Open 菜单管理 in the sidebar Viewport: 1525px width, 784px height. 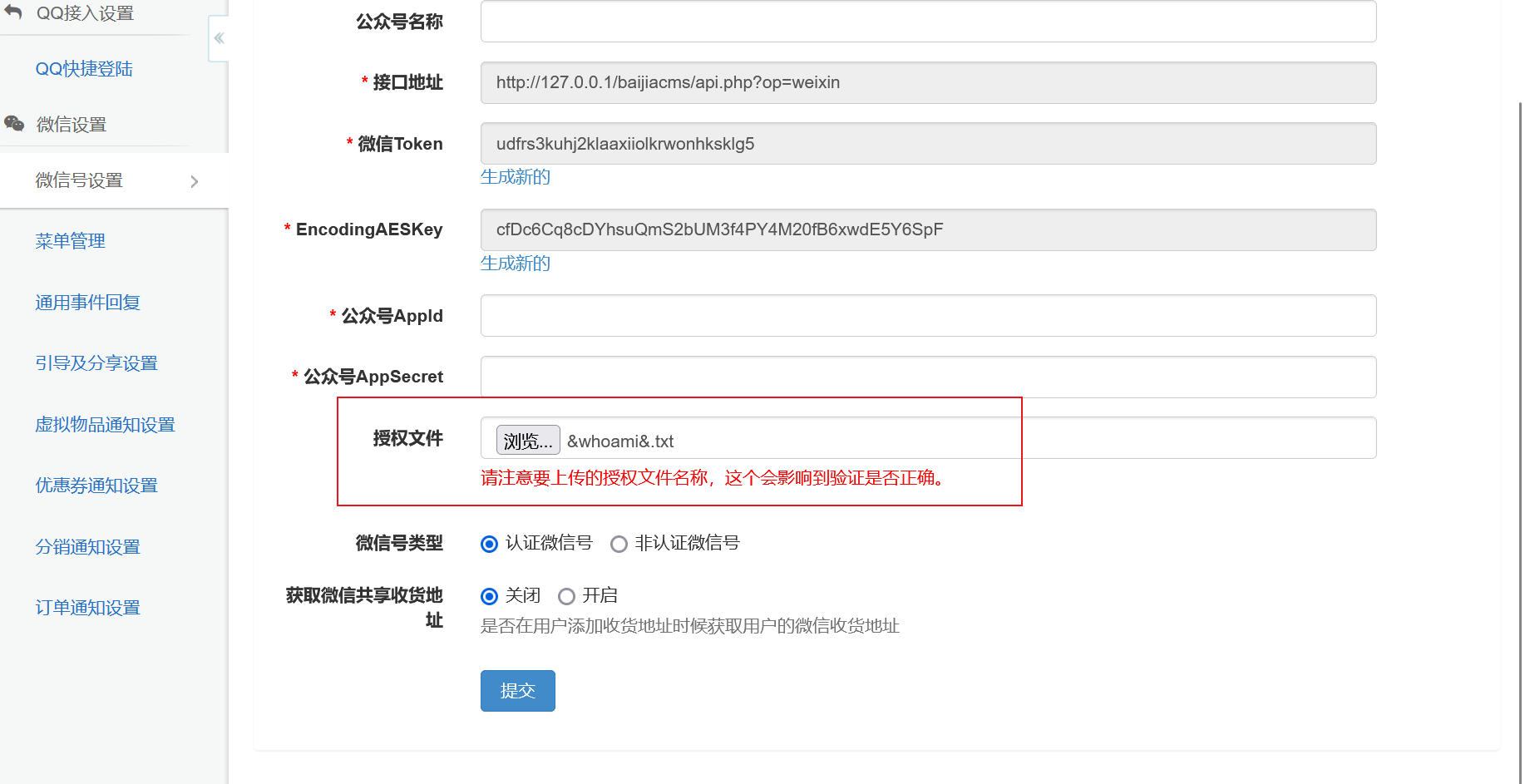point(70,241)
